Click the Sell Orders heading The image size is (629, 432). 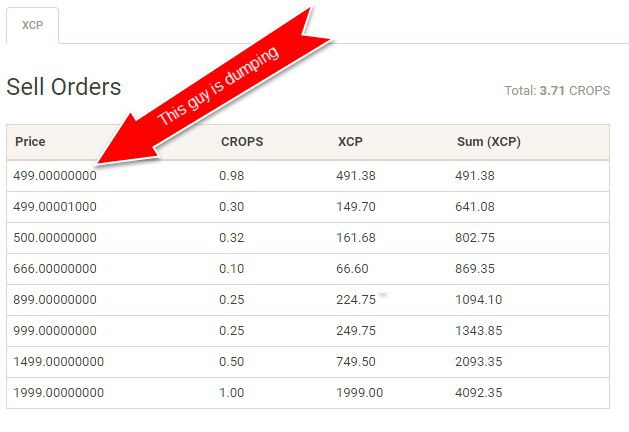pos(64,87)
